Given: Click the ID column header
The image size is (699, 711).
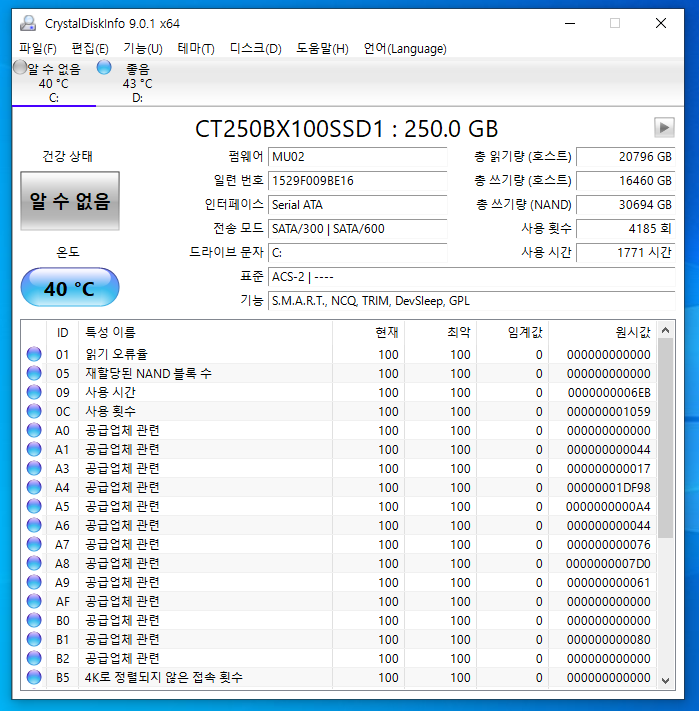Looking at the screenshot, I should point(63,332).
